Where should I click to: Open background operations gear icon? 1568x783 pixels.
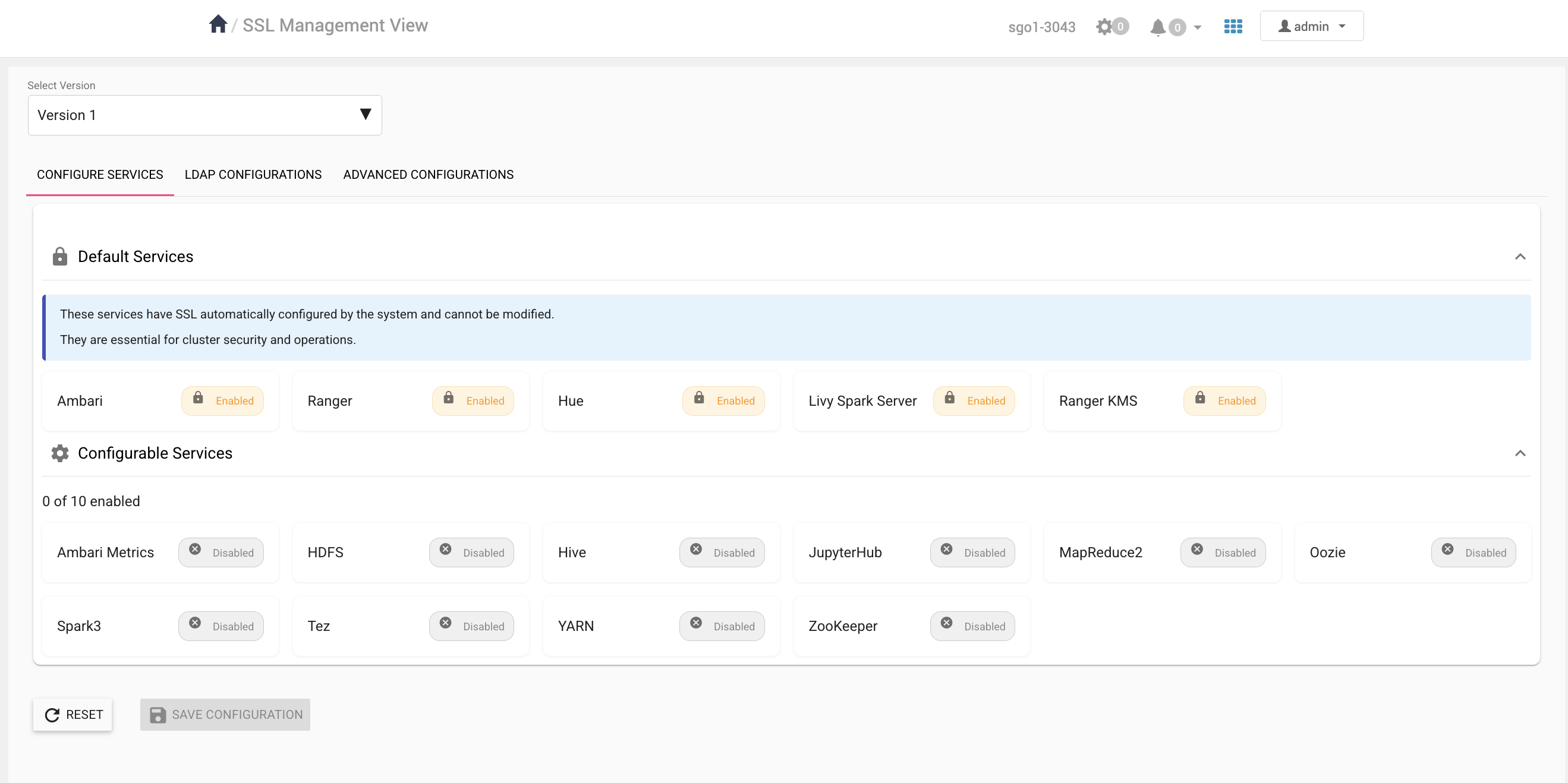1104,26
